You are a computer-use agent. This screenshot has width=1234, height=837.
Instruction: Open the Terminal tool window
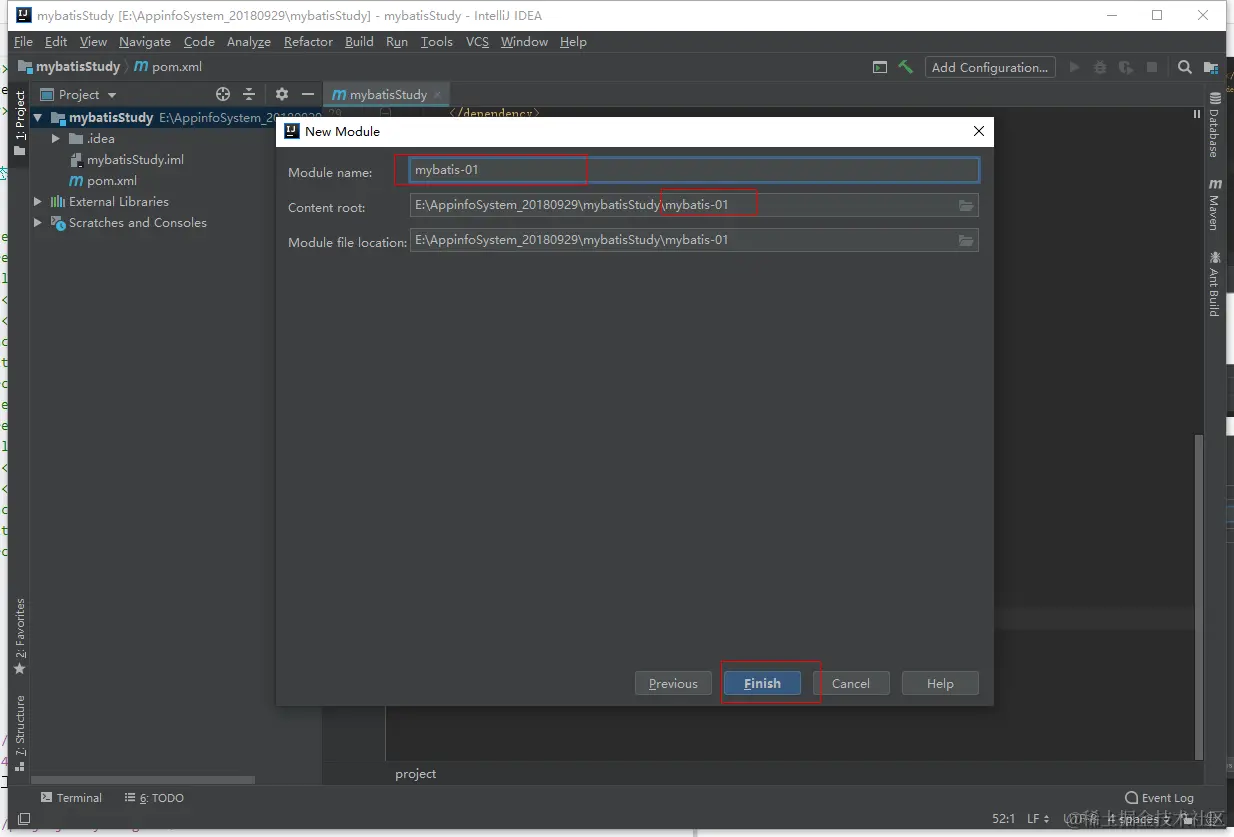point(71,798)
